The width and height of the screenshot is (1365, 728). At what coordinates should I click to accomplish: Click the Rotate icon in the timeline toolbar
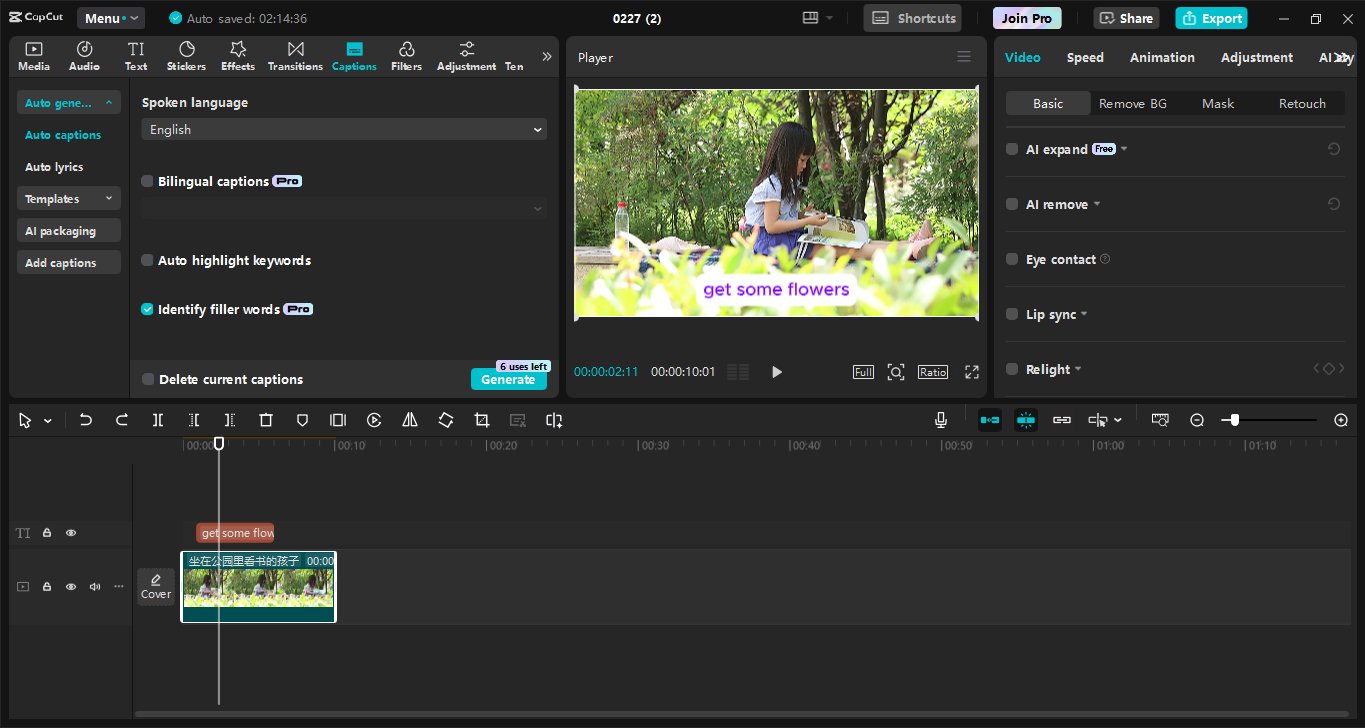pos(445,420)
